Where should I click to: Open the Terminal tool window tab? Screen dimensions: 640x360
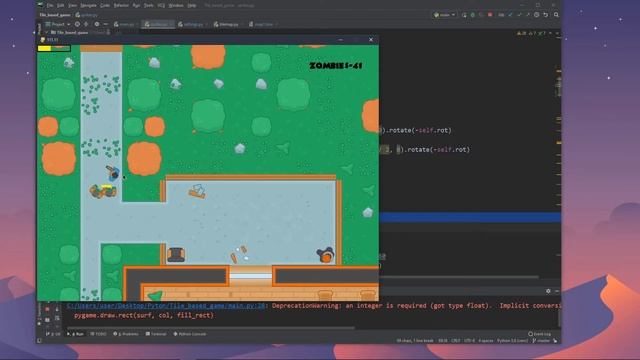156,334
